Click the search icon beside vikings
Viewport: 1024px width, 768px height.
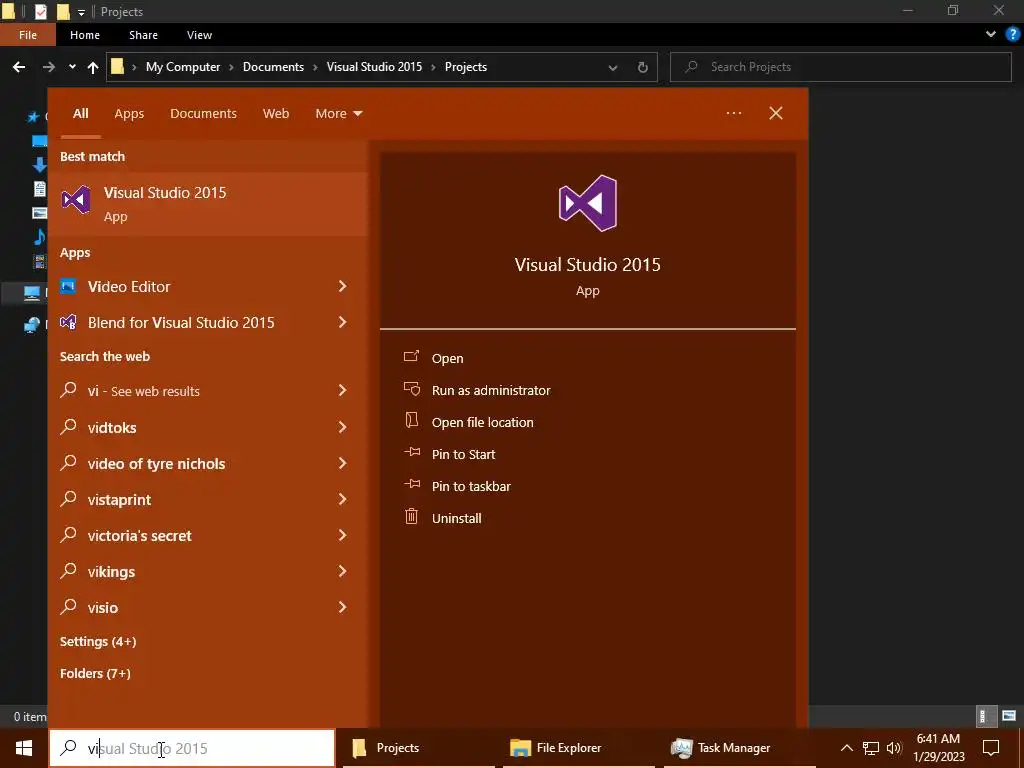click(x=69, y=571)
